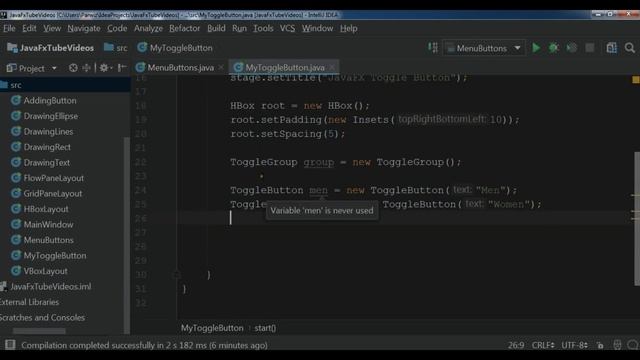Select JavaFxTubeVideos.iml file
Viewport: 640px width, 360px height.
tap(46, 287)
